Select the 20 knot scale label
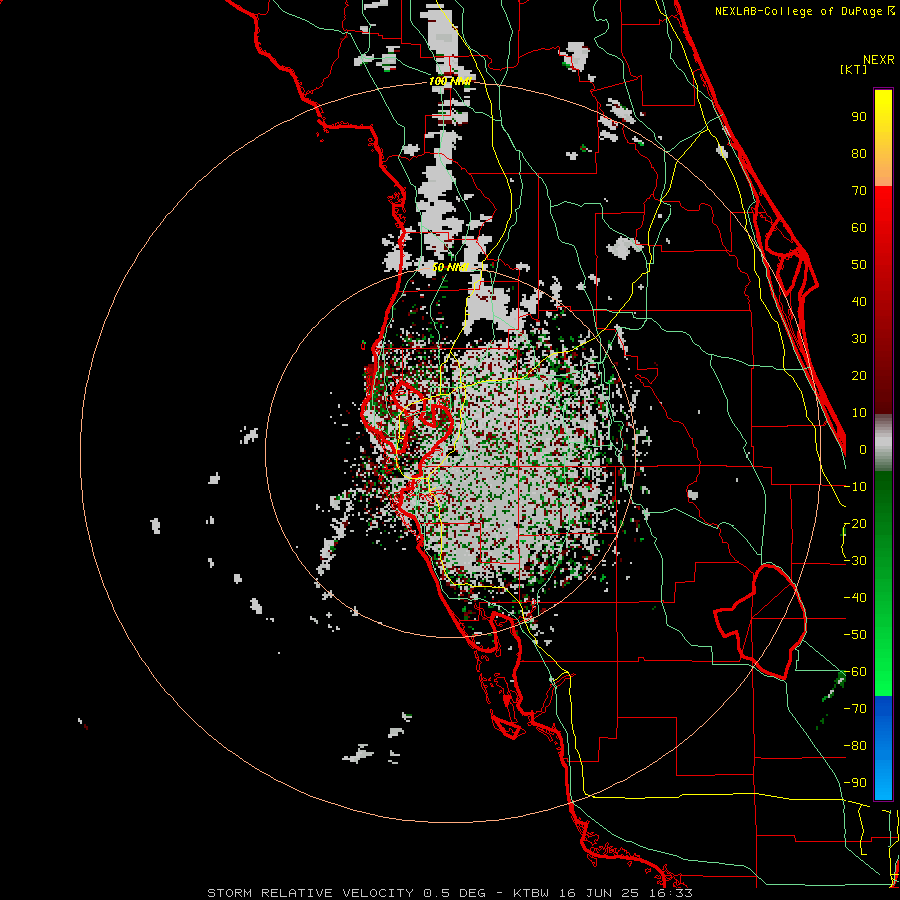Screen dimensions: 900x900 click(859, 376)
